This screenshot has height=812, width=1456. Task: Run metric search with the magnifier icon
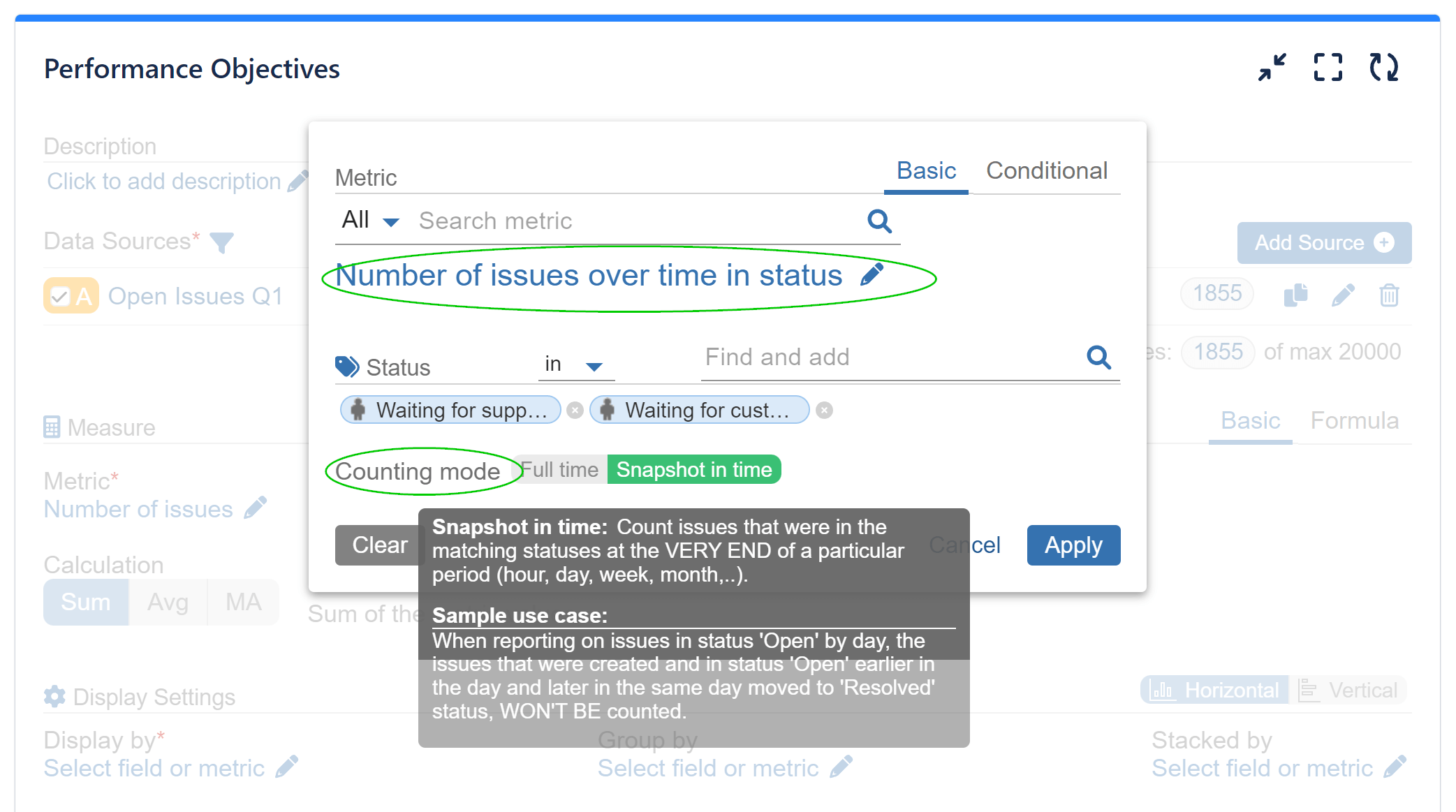coord(879,221)
